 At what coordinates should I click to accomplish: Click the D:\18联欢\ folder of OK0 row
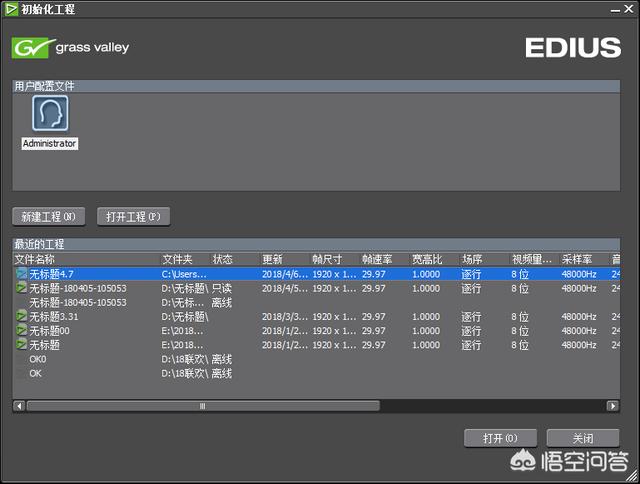point(185,360)
